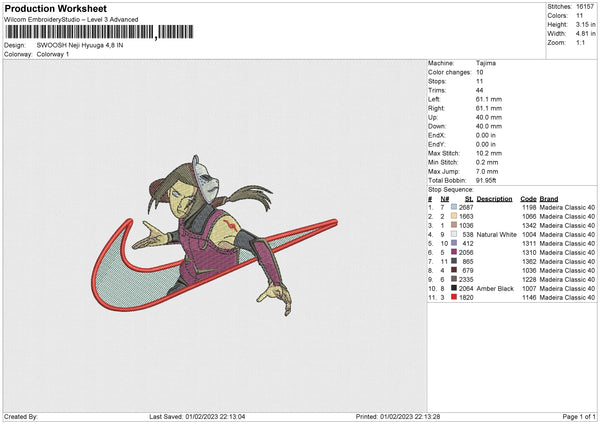Image resolution: width=600 pixels, height=424 pixels.
Task: Click the Brand column header
Action: coord(549,199)
